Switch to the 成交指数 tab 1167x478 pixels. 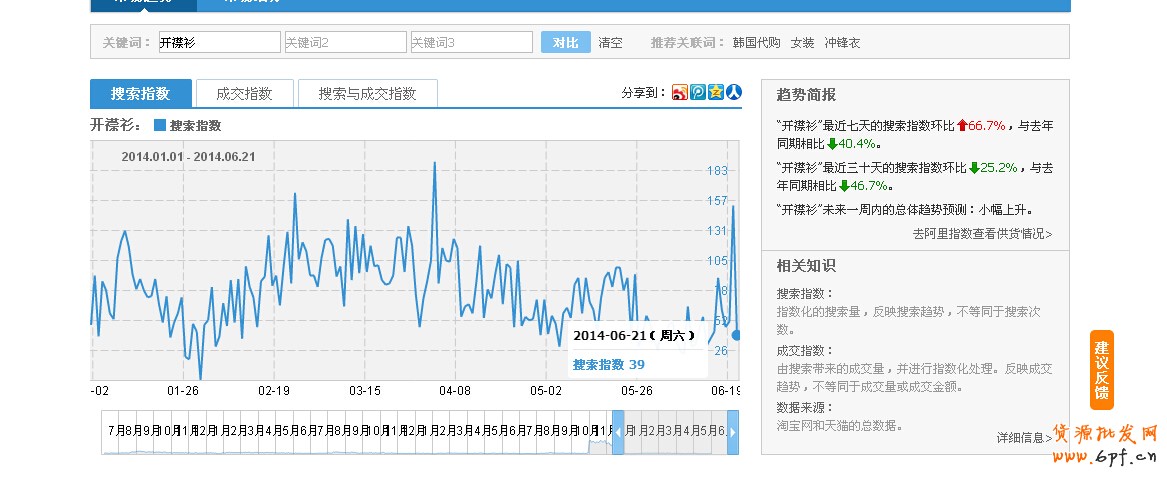[244, 94]
